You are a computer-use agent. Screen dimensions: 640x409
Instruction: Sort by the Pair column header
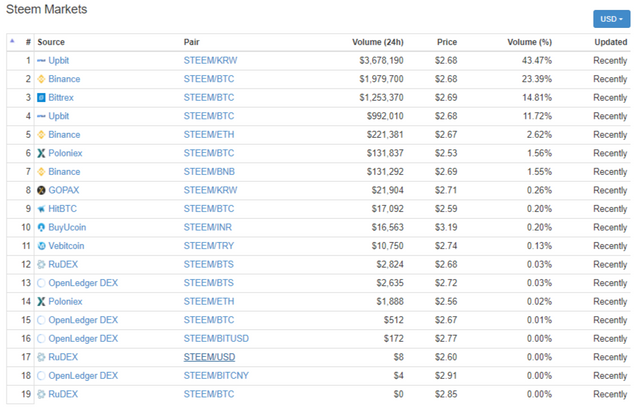coord(191,42)
